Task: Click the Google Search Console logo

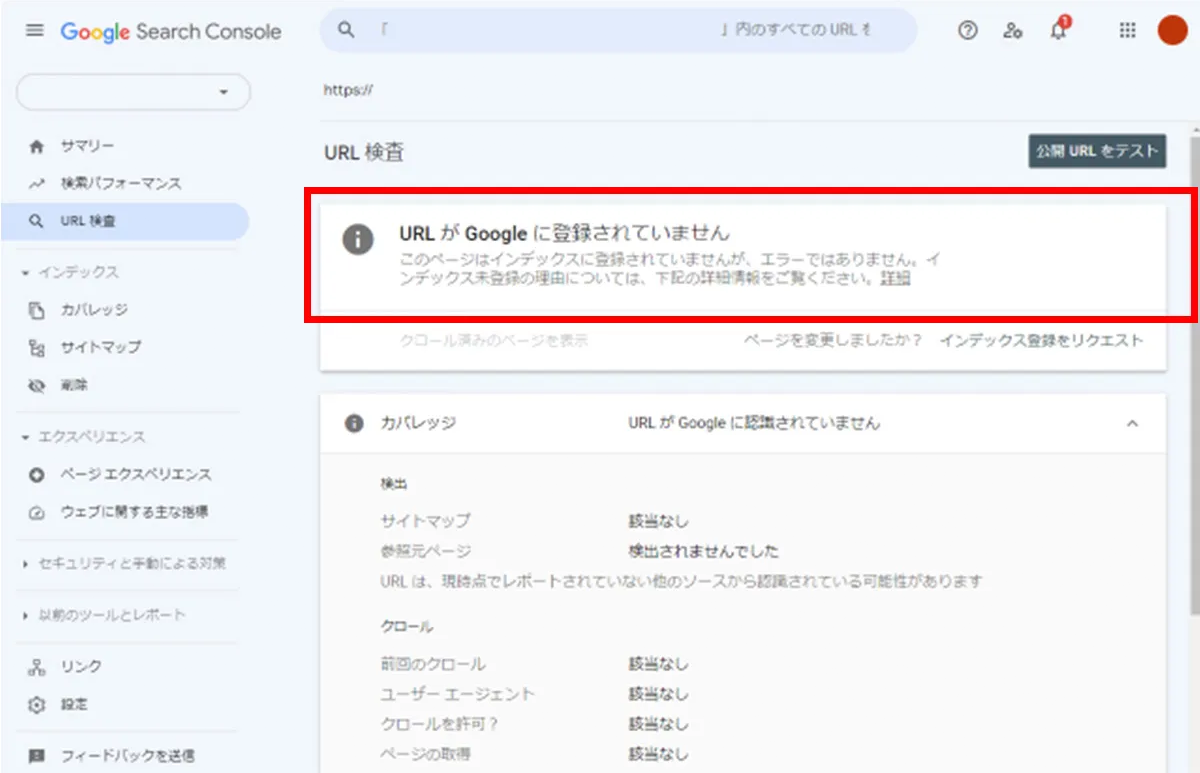Action: tap(171, 31)
